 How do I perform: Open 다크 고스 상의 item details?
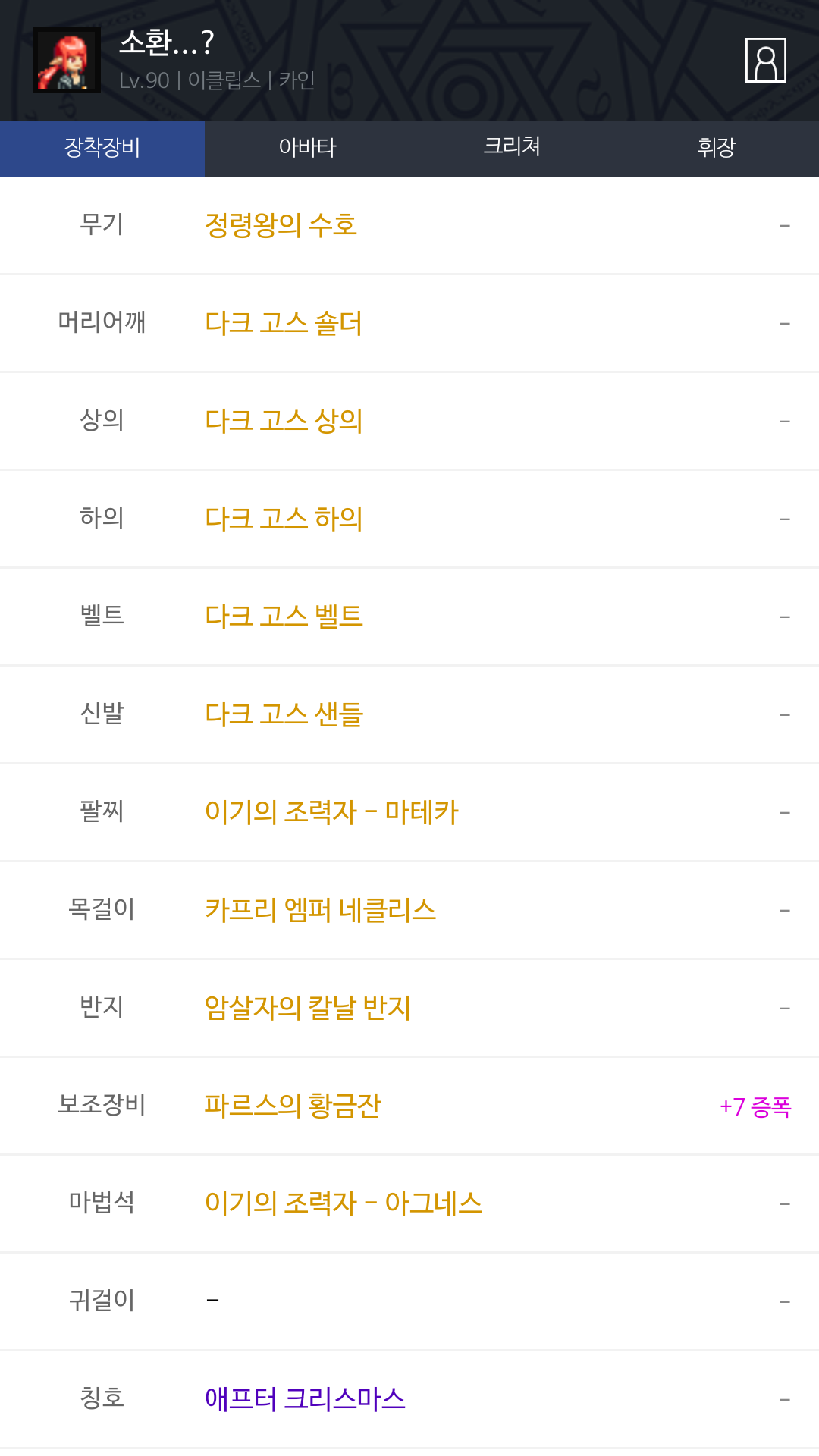(284, 421)
